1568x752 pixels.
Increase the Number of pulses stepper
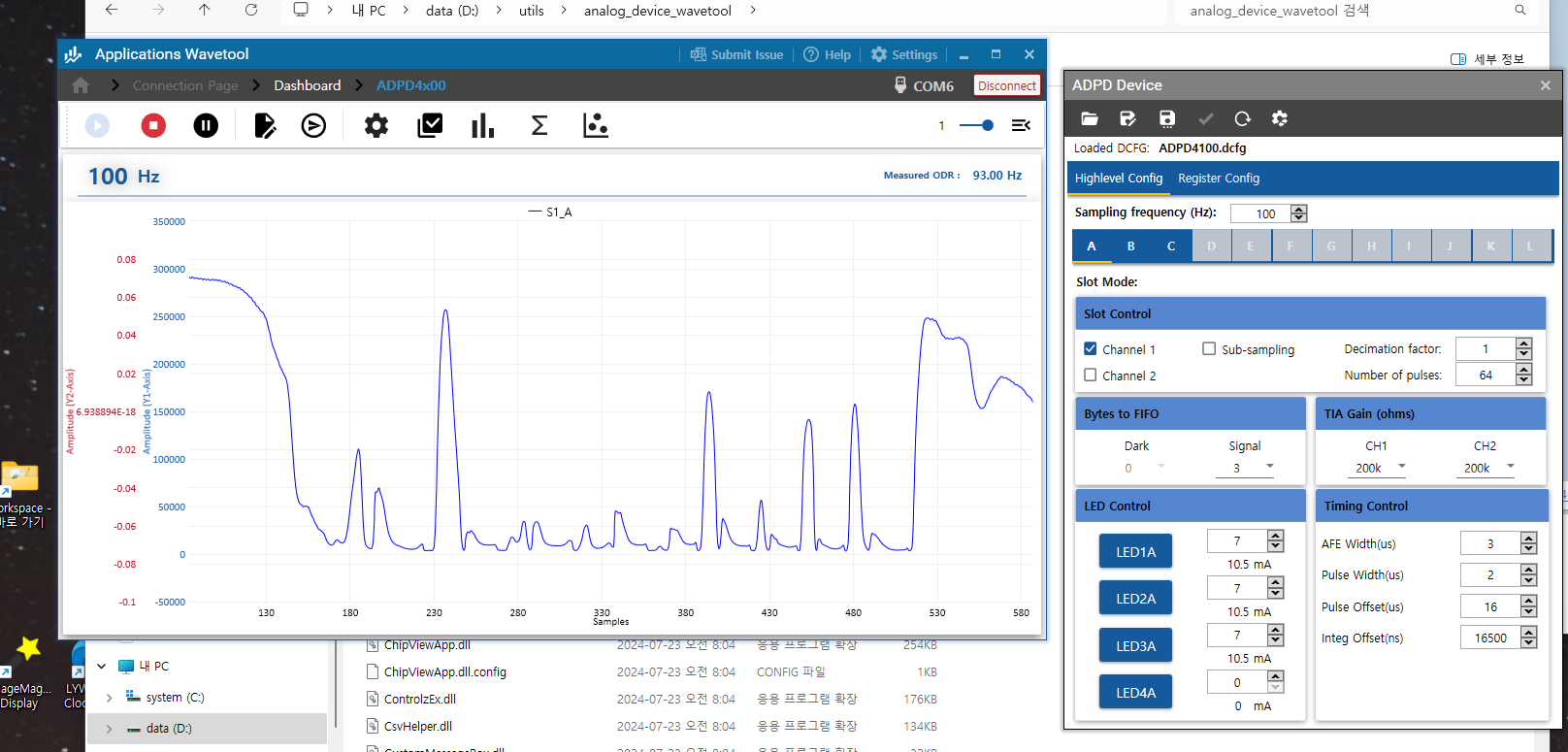pyautogui.click(x=1523, y=370)
